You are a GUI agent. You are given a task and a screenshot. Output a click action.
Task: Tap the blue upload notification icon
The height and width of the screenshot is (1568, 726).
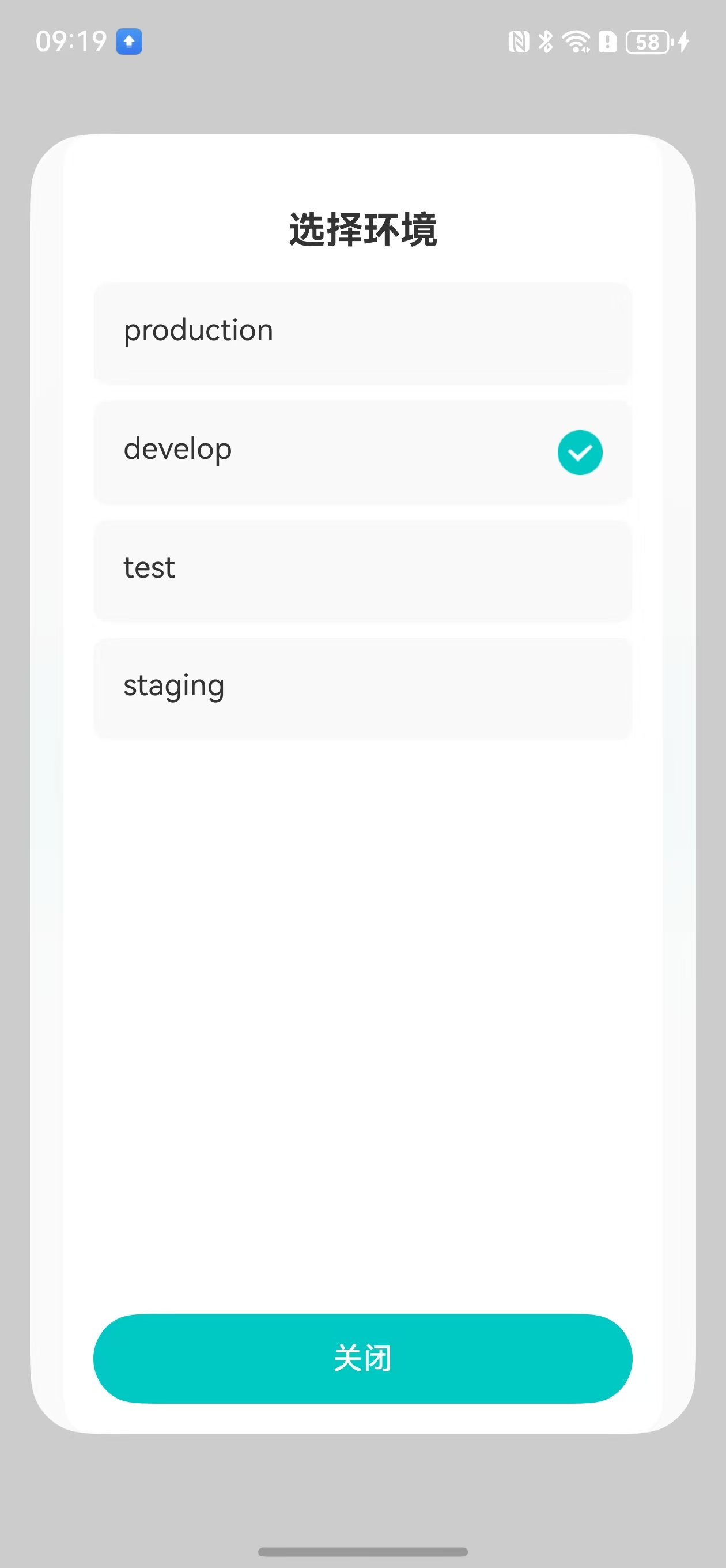[x=129, y=42]
